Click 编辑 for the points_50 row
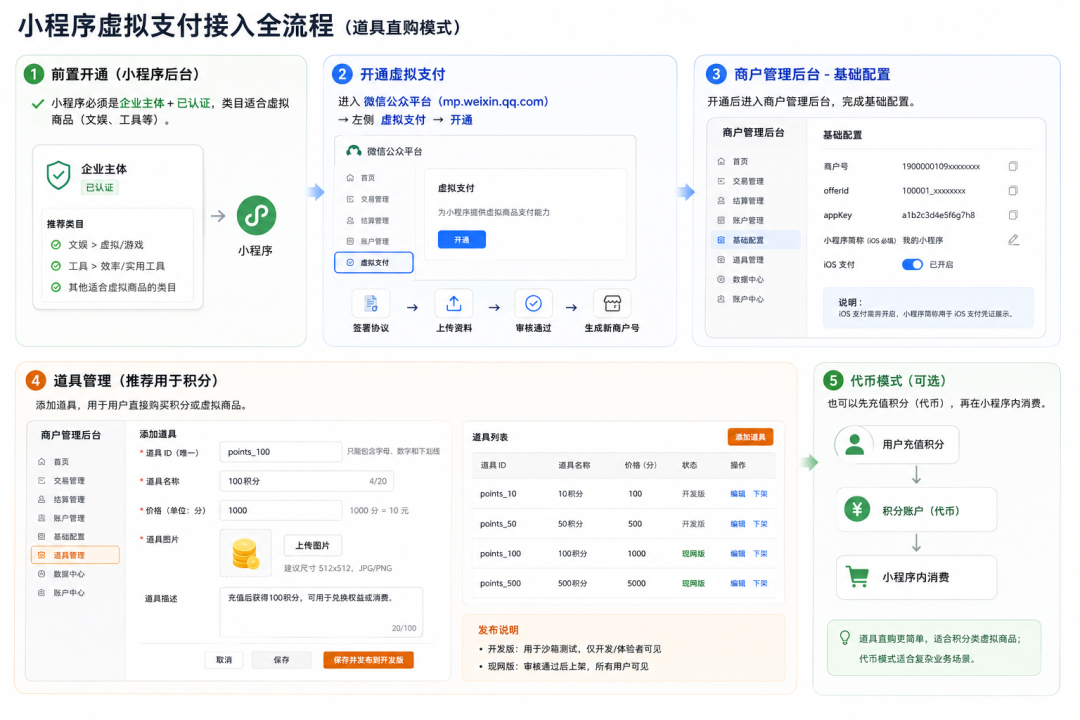This screenshot has width=1080, height=720. (x=738, y=524)
